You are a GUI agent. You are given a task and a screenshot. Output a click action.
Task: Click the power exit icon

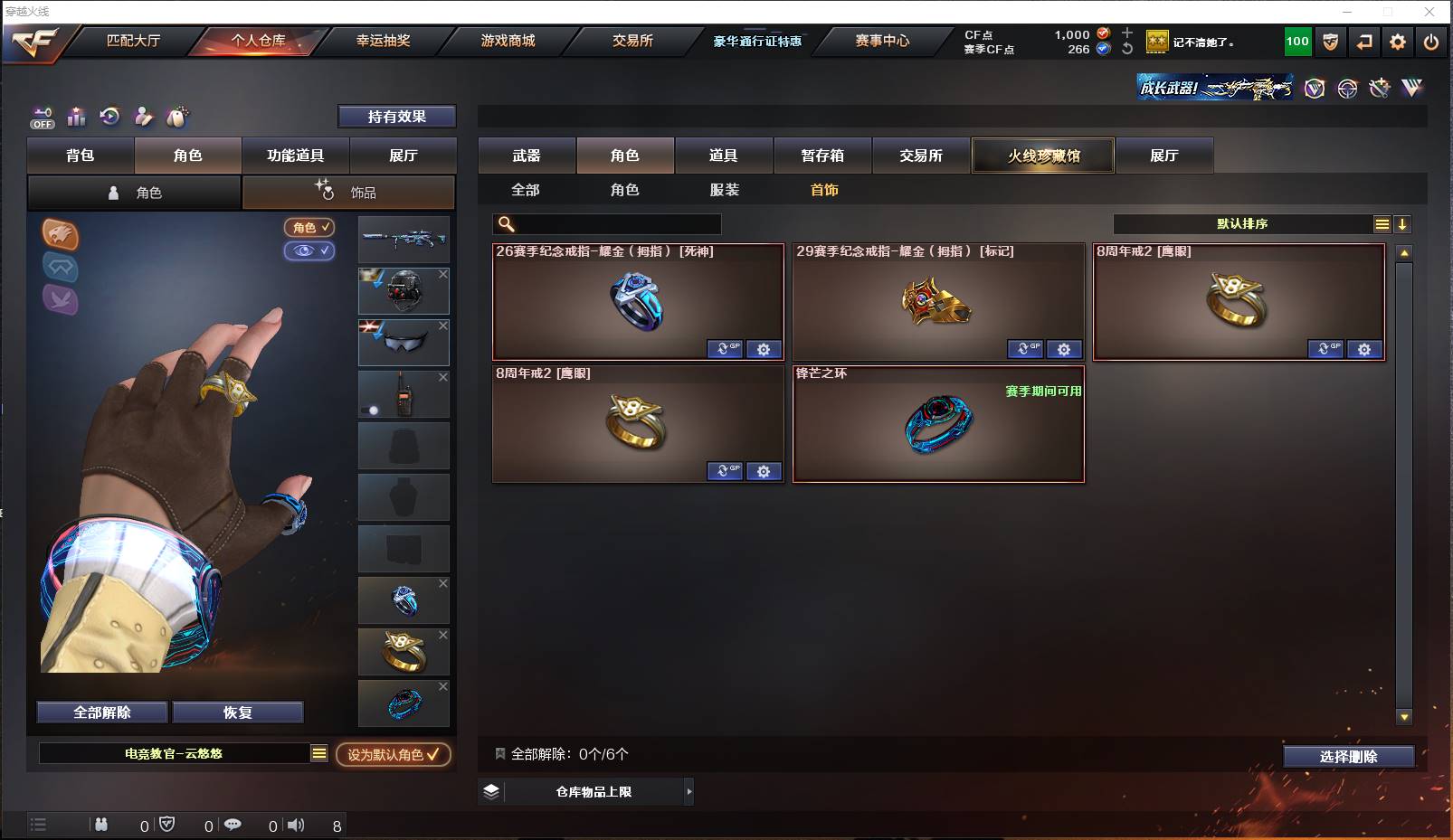(x=1431, y=42)
